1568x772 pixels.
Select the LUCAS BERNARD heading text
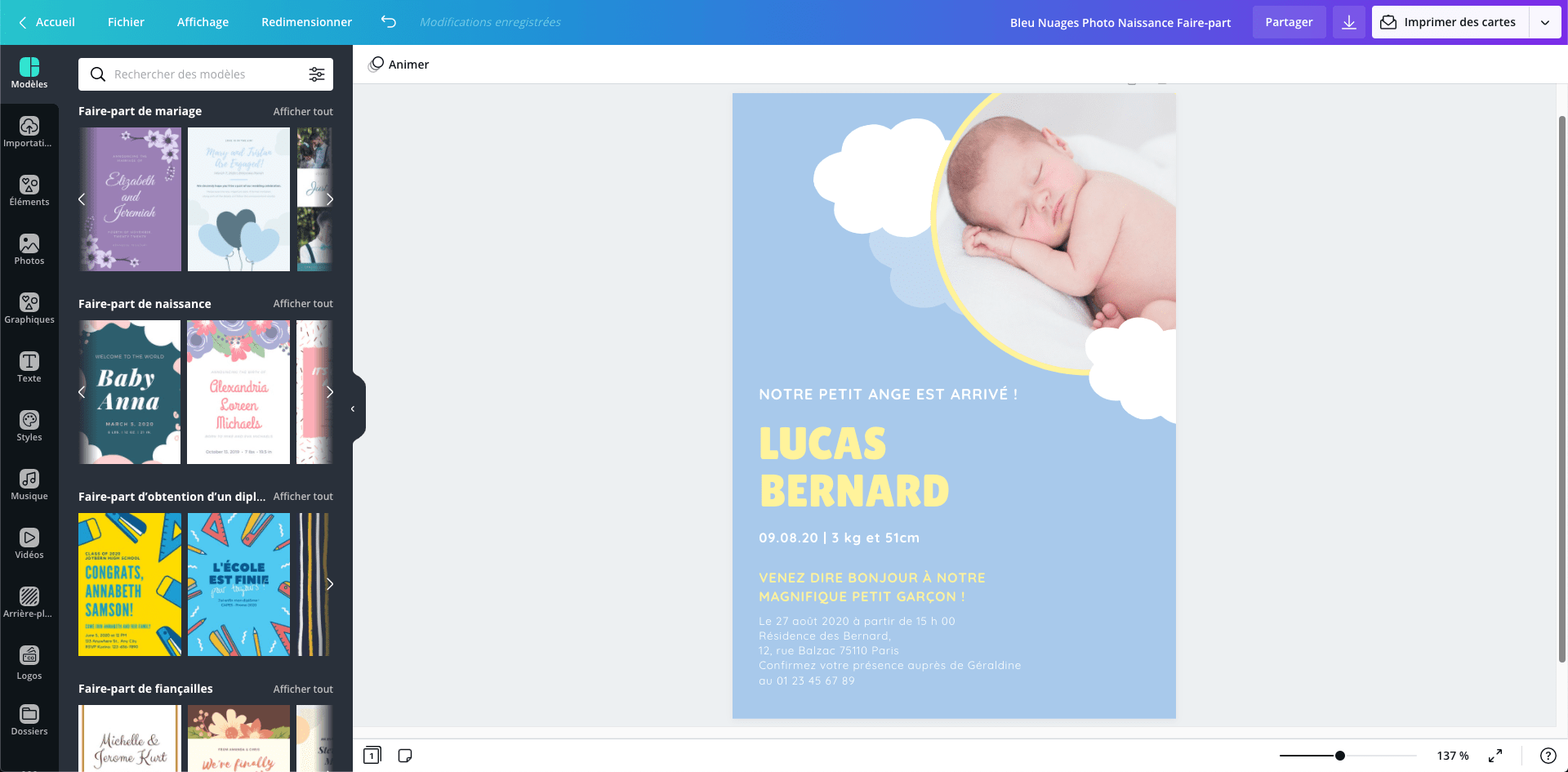854,467
